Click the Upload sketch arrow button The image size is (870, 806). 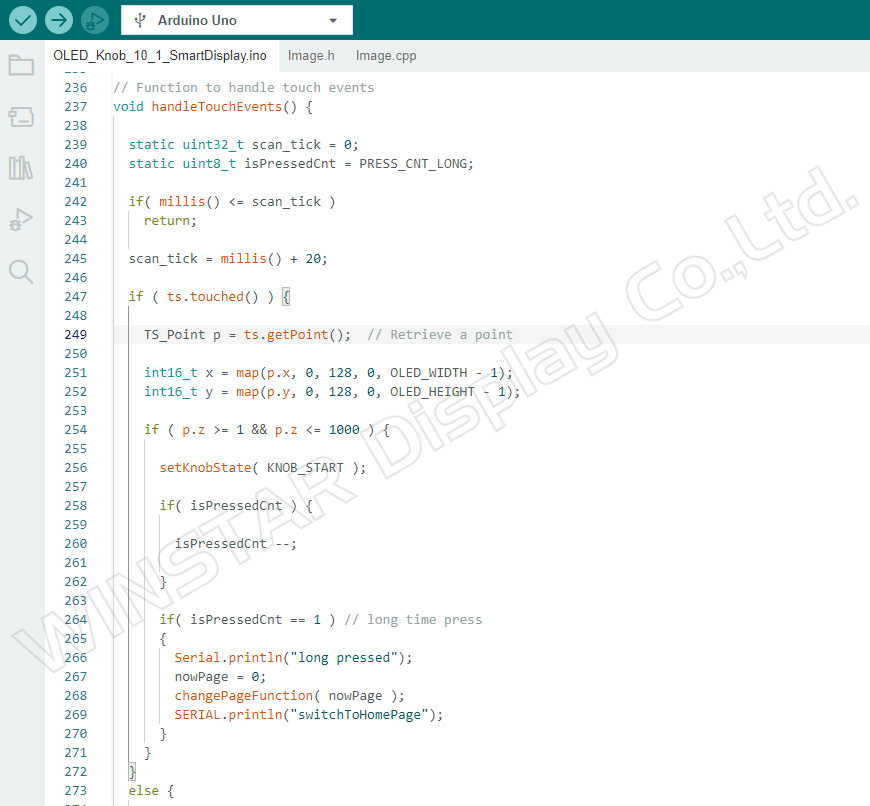(59, 20)
